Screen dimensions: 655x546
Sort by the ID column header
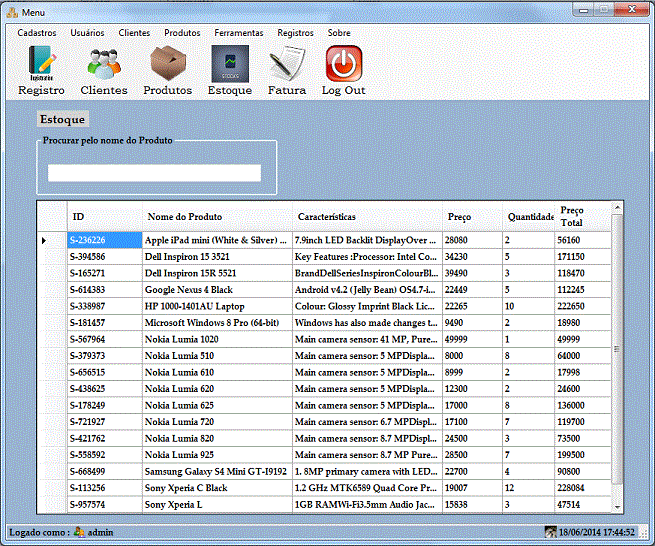105,216
